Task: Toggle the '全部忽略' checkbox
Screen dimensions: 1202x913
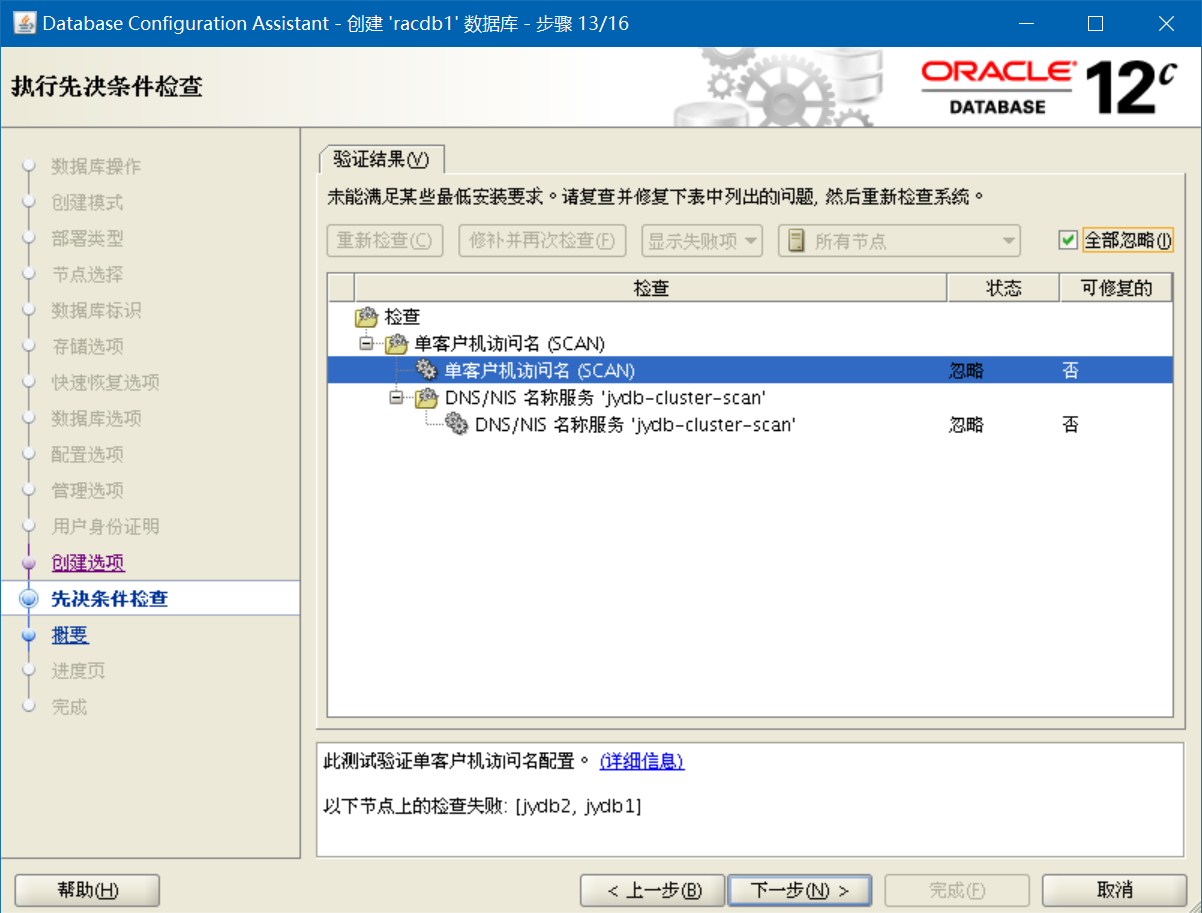Action: (1068, 241)
